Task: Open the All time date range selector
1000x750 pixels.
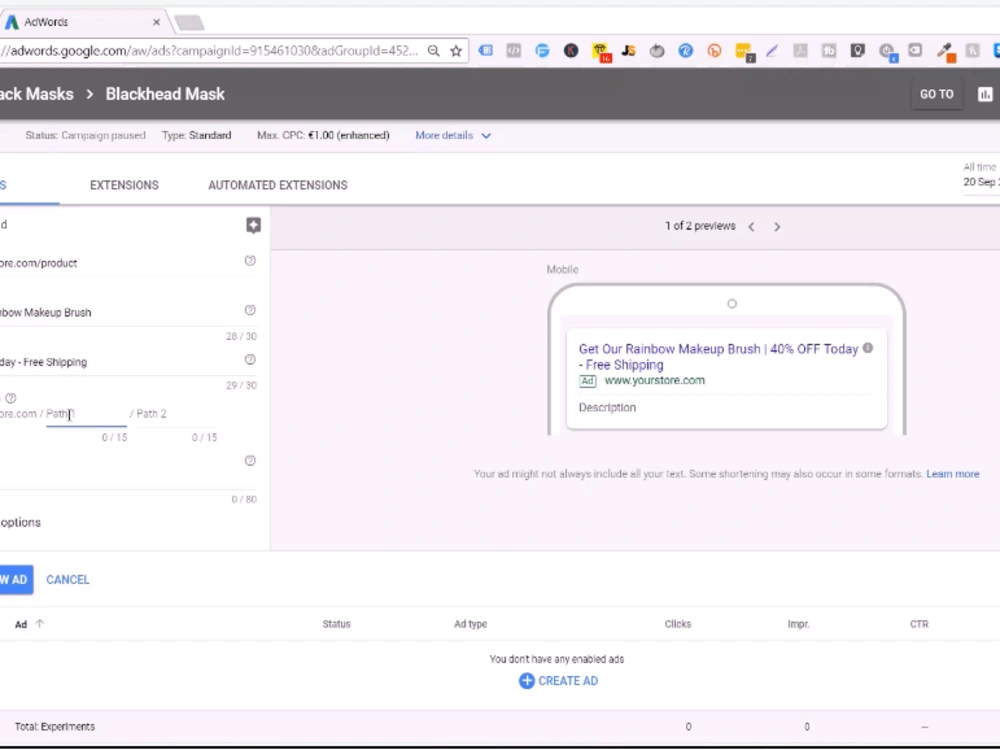Action: (981, 175)
